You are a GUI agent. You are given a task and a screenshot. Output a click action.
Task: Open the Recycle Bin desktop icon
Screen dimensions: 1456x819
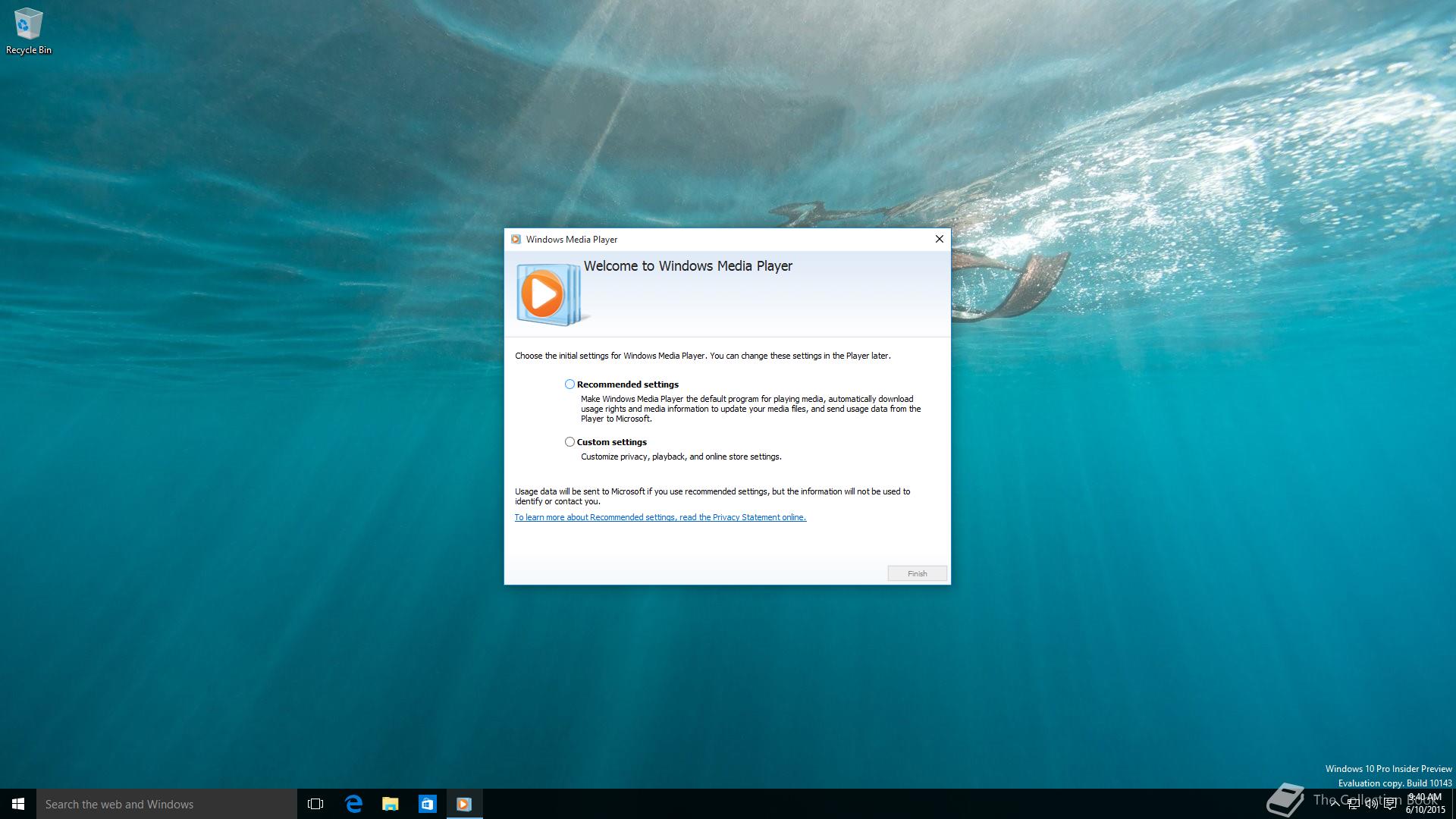click(28, 32)
